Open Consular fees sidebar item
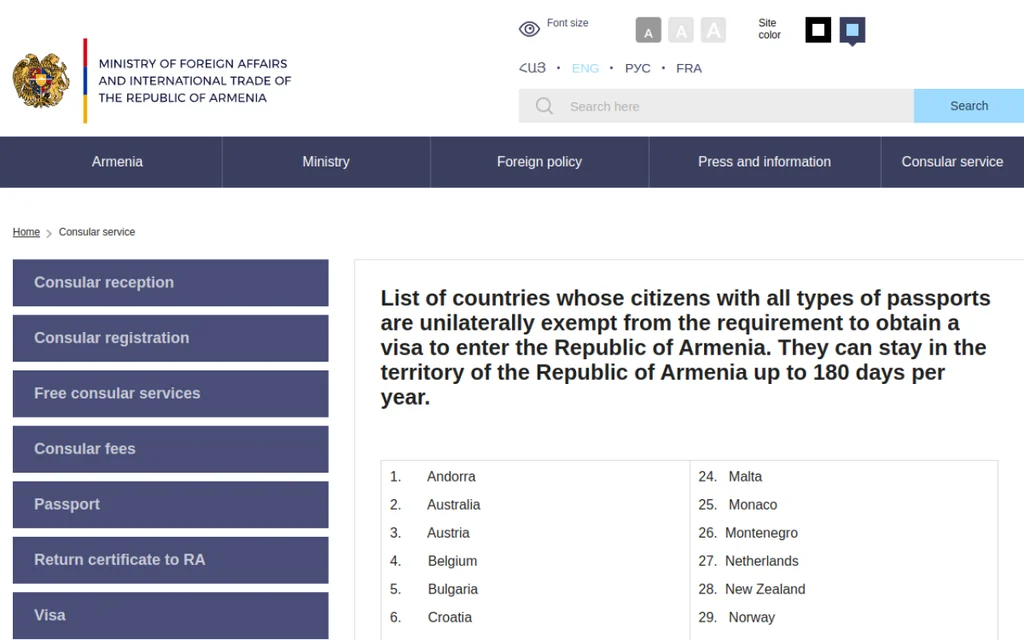Image resolution: width=1024 pixels, height=640 pixels. click(x=170, y=449)
